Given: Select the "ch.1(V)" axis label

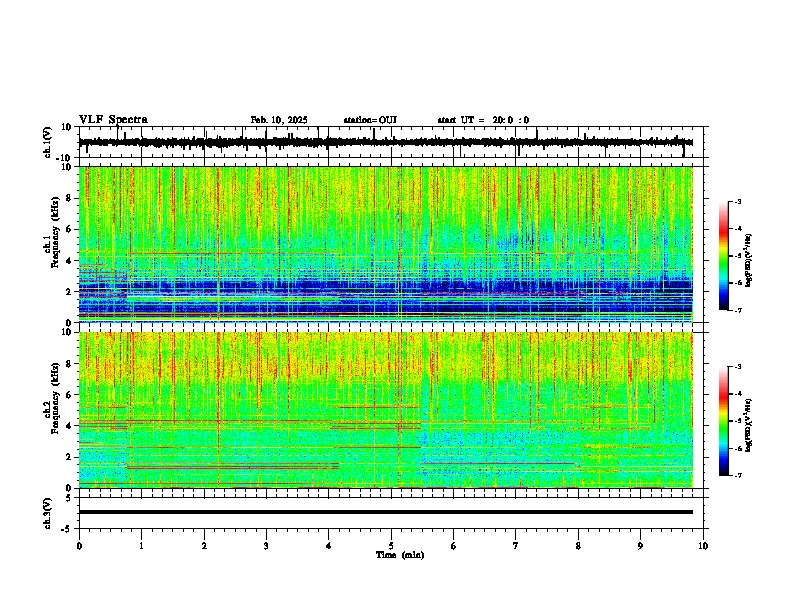Looking at the screenshot, I should (x=48, y=142).
